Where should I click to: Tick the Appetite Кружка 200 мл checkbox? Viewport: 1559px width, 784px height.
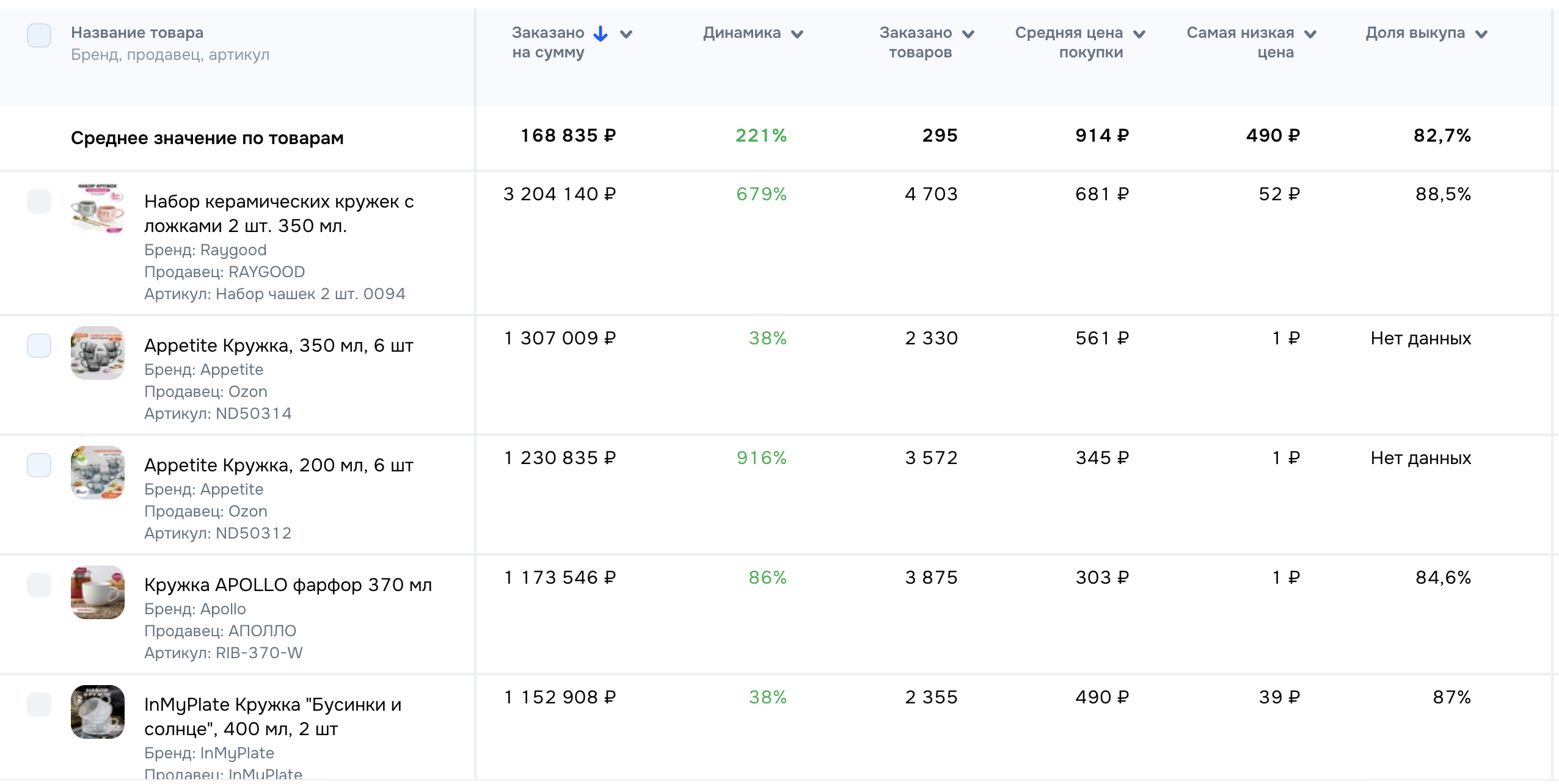click(x=39, y=465)
